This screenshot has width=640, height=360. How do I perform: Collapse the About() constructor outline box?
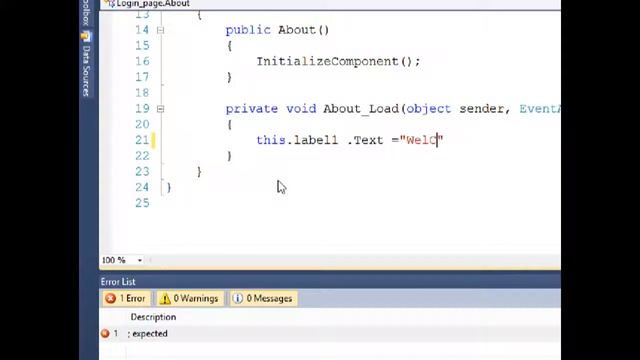coord(160,30)
